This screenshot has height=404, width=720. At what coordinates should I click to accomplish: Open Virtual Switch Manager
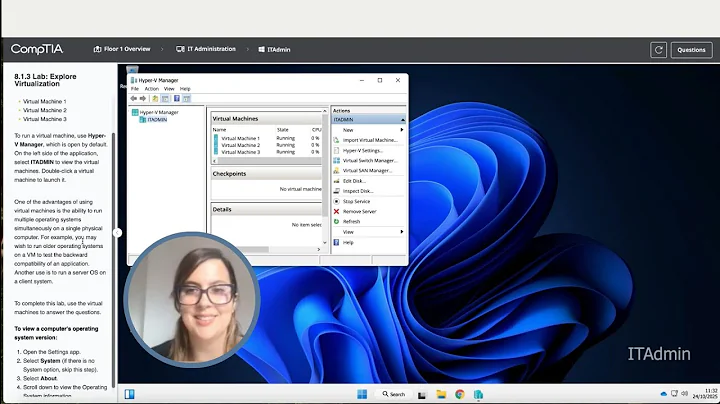(368, 161)
